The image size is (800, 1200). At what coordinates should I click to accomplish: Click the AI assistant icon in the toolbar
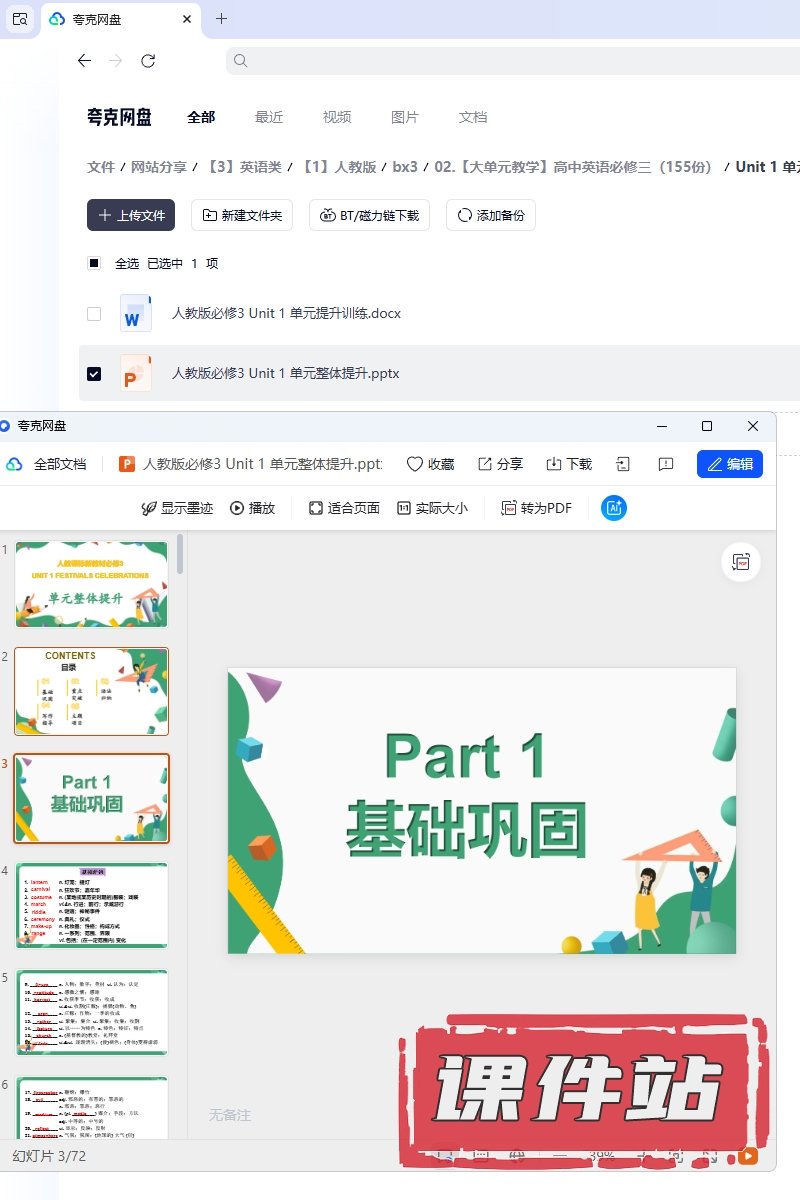(x=614, y=508)
